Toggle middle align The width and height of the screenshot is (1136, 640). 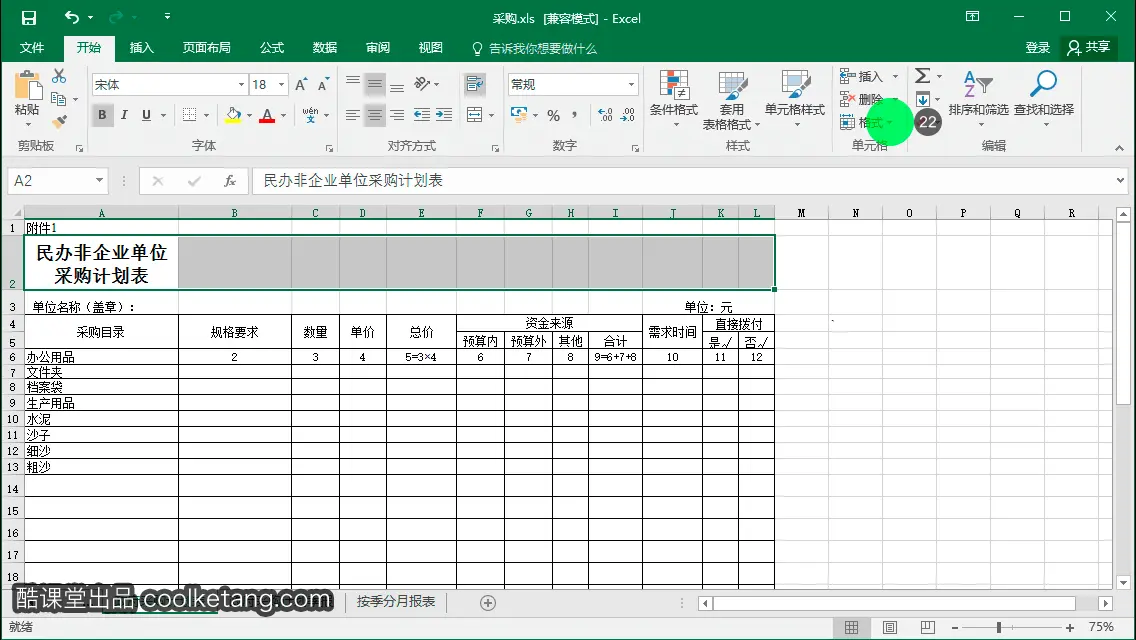(375, 85)
